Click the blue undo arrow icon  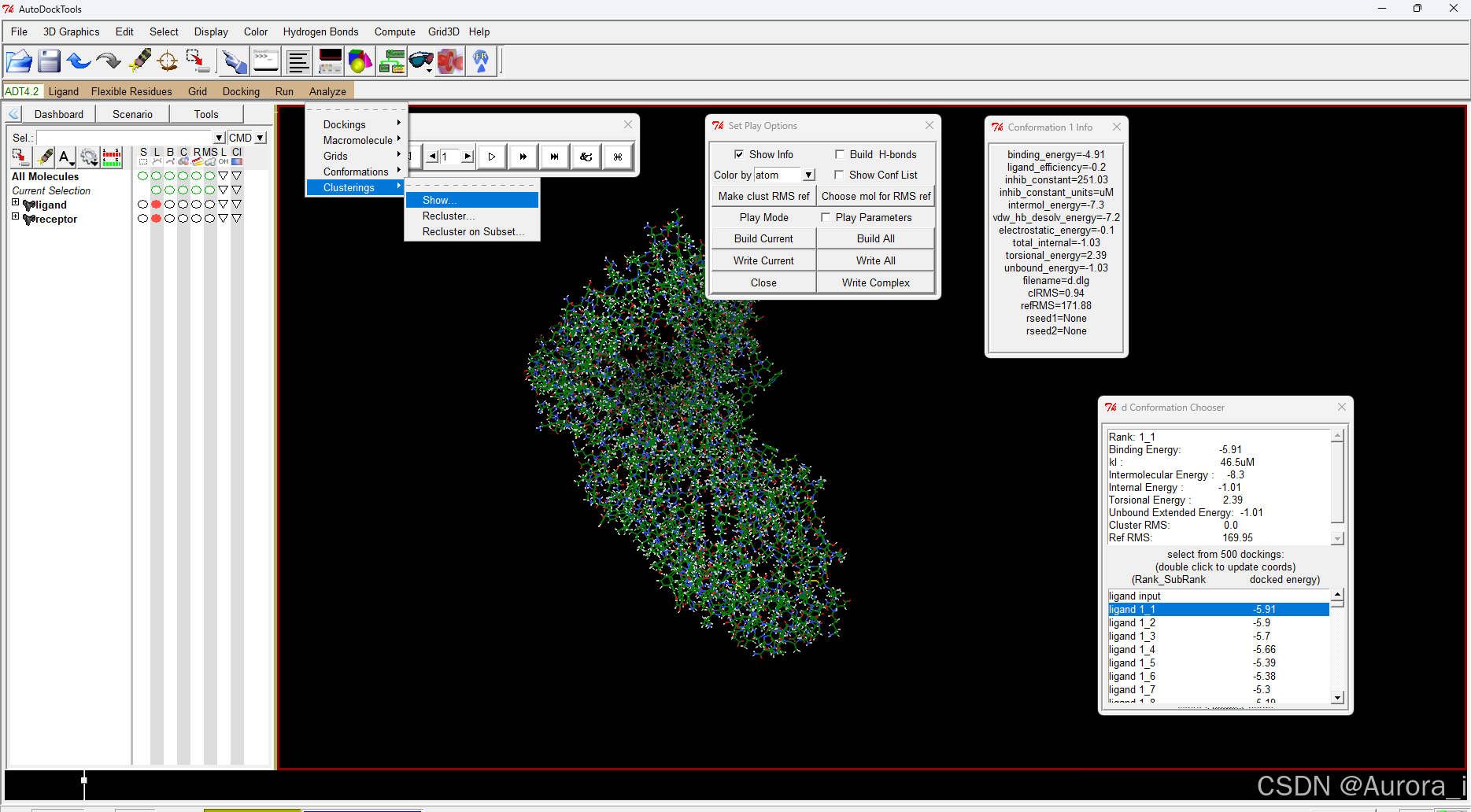click(78, 61)
